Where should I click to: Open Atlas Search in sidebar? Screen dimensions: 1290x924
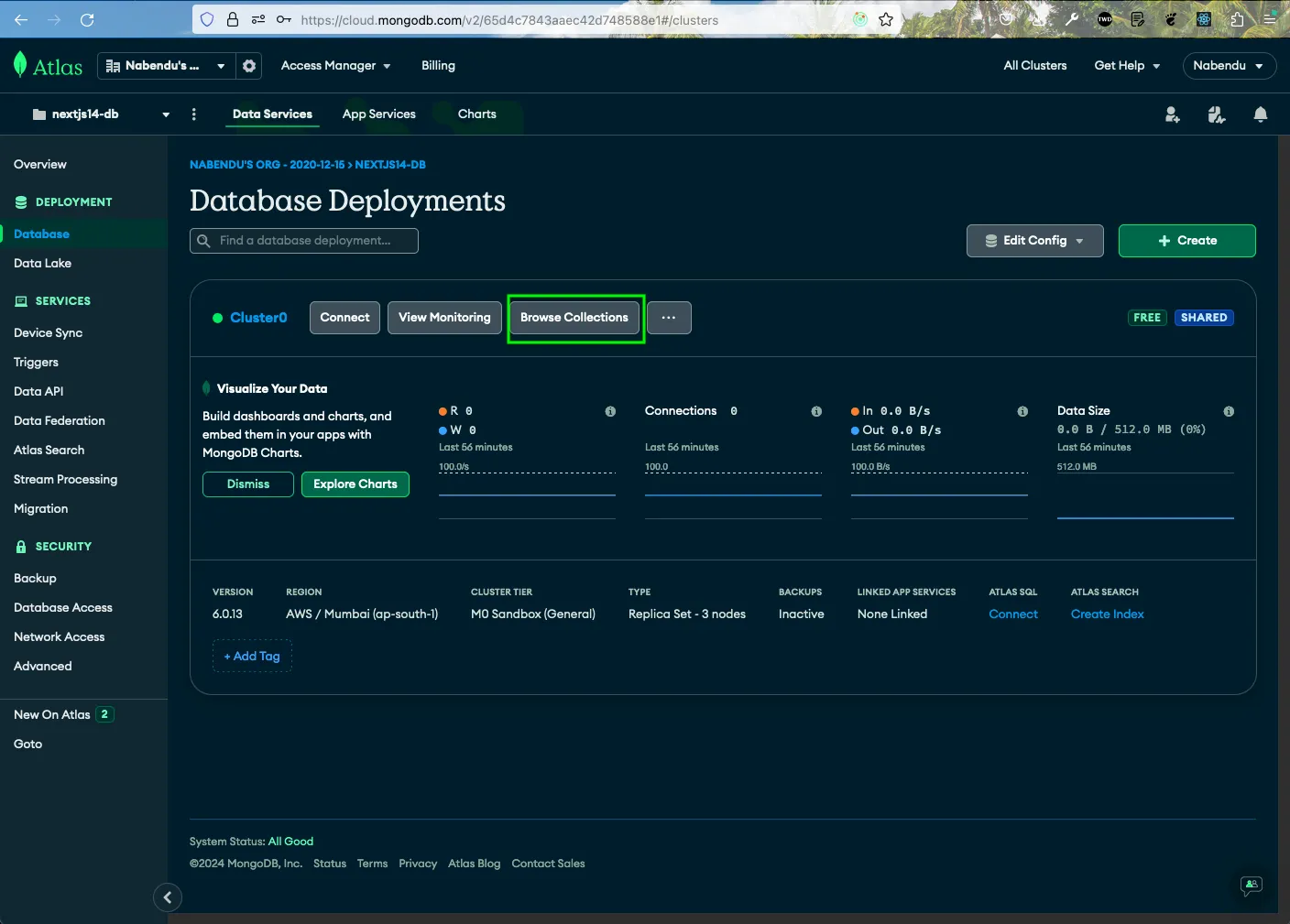[x=49, y=451]
